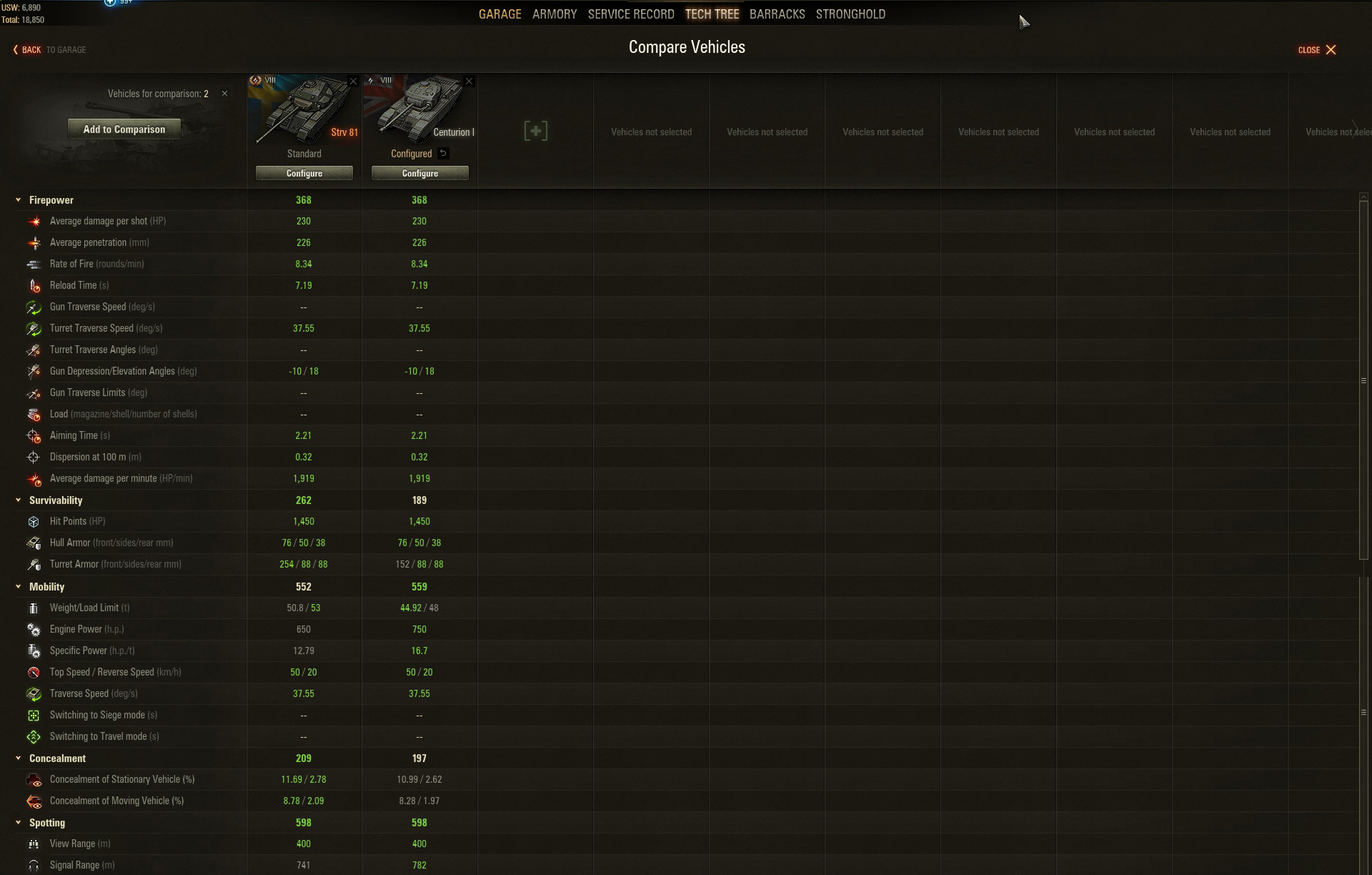Clear all vehicles for comparison

[x=224, y=94]
